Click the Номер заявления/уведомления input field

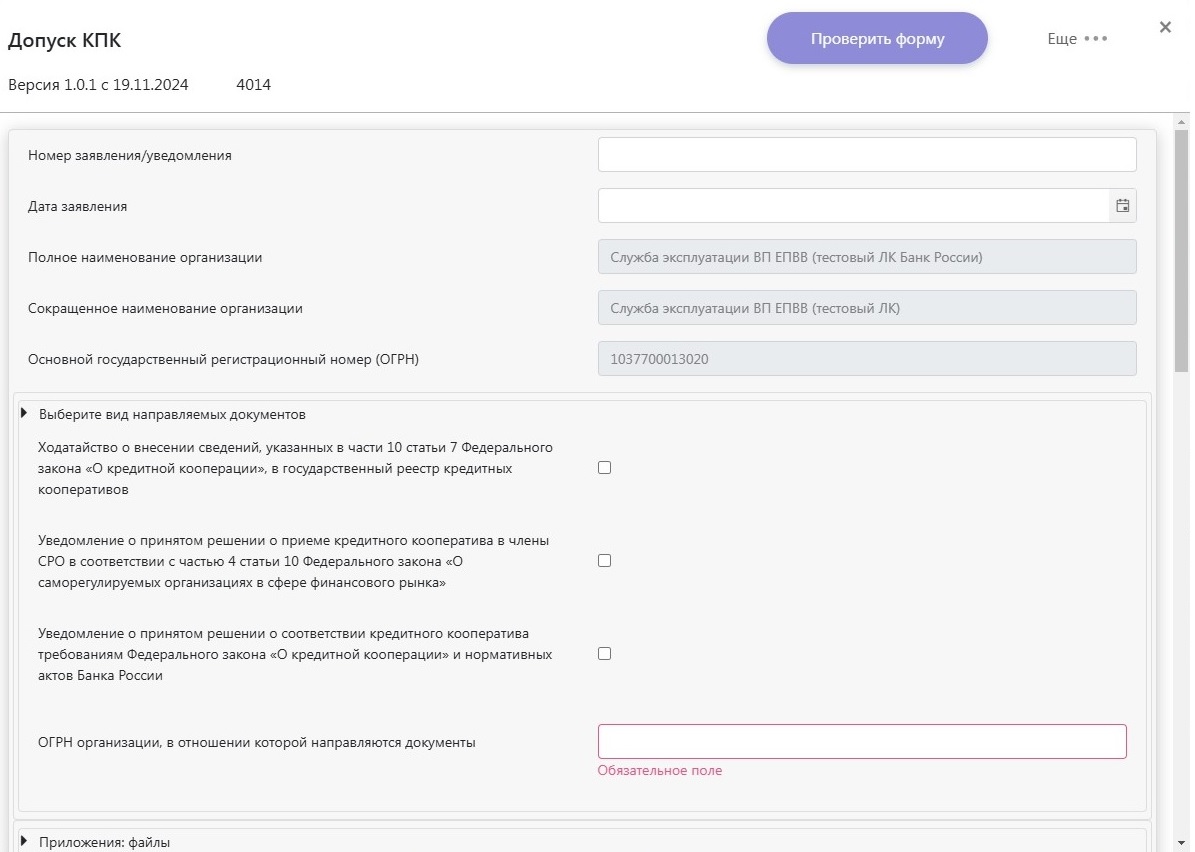(x=866, y=155)
